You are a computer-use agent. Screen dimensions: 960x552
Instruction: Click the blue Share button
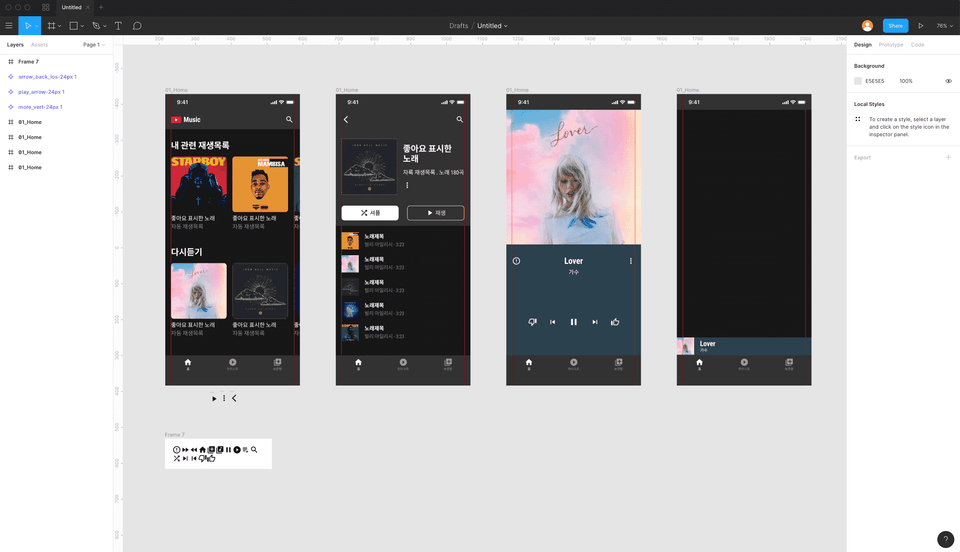coord(895,26)
